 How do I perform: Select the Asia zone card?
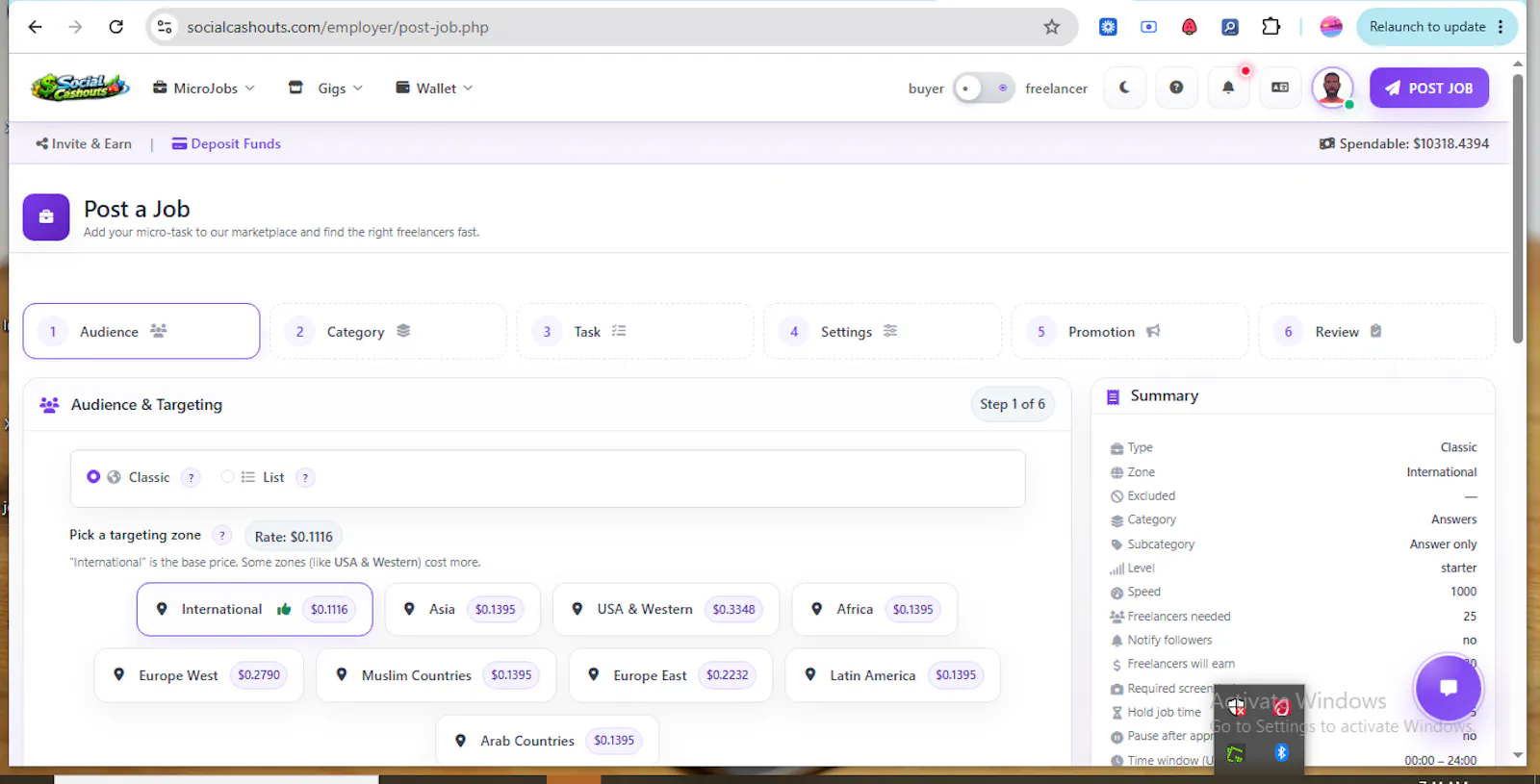click(462, 609)
